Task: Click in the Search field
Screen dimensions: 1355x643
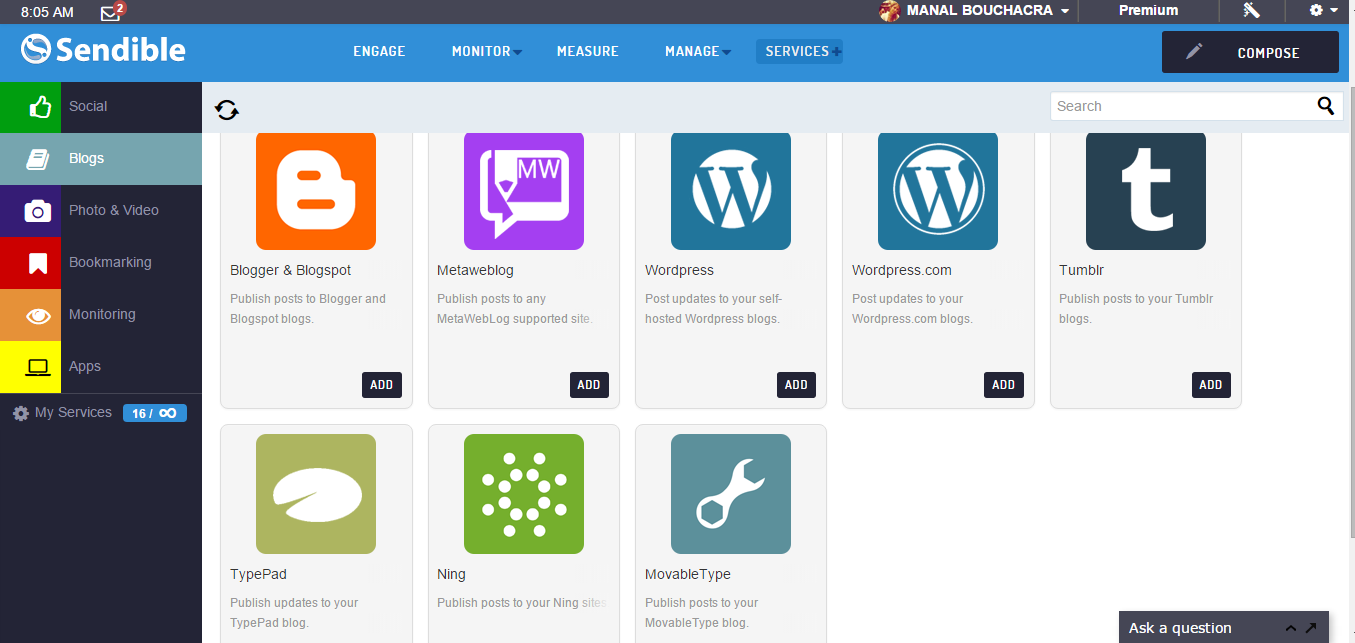Action: (1183, 106)
